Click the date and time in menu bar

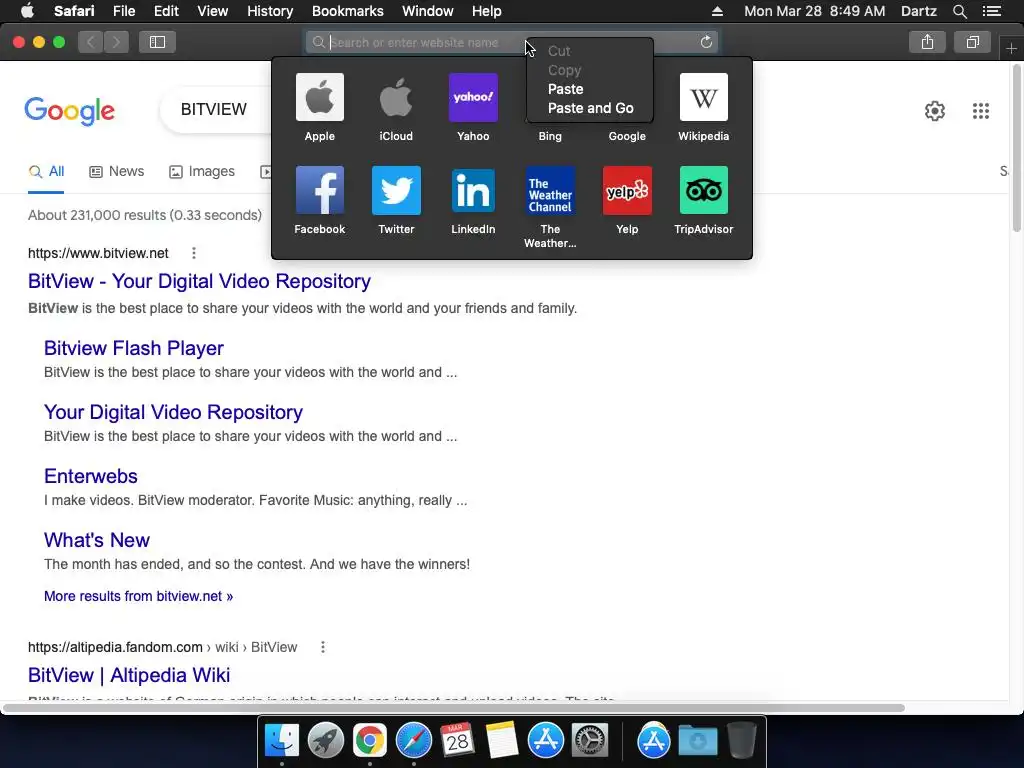click(814, 11)
